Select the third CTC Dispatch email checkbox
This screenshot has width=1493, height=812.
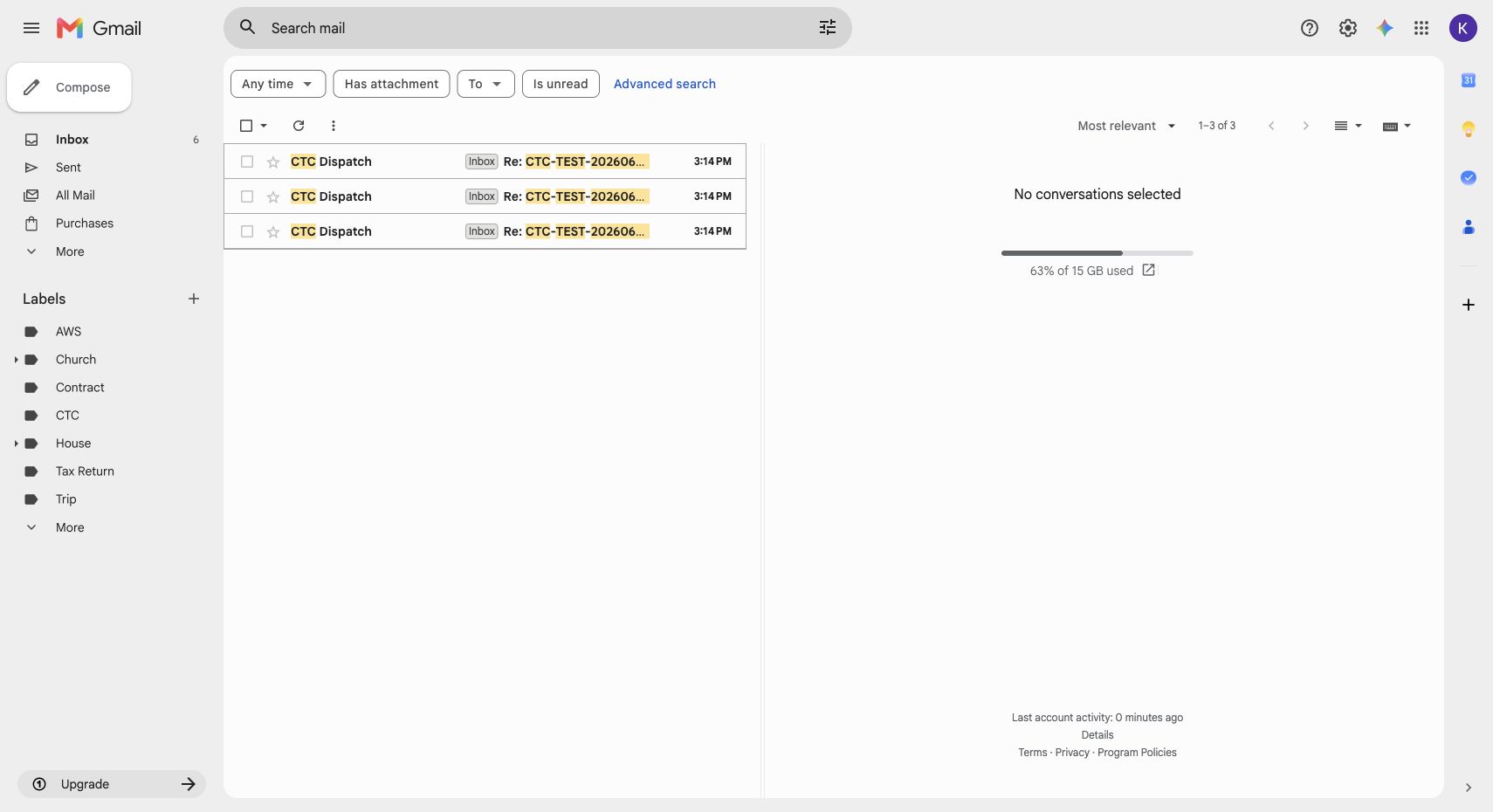[247, 231]
